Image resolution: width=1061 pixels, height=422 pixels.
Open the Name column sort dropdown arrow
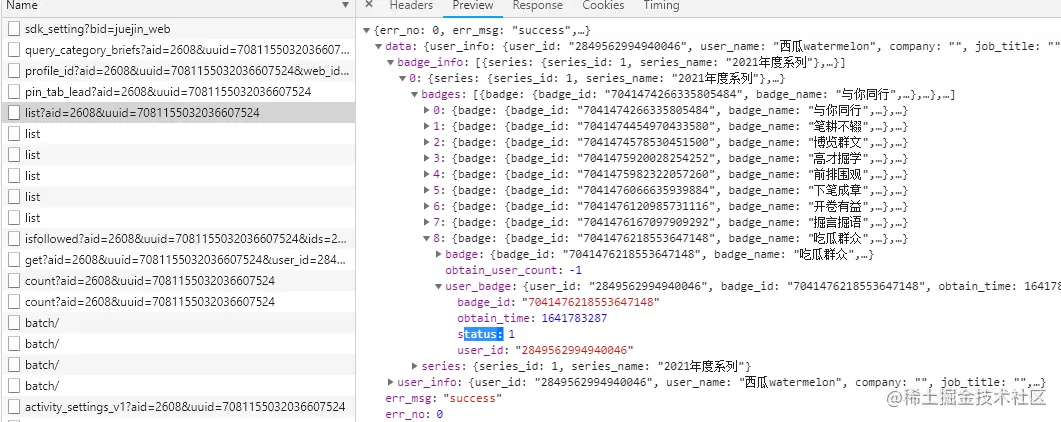pos(346,5)
